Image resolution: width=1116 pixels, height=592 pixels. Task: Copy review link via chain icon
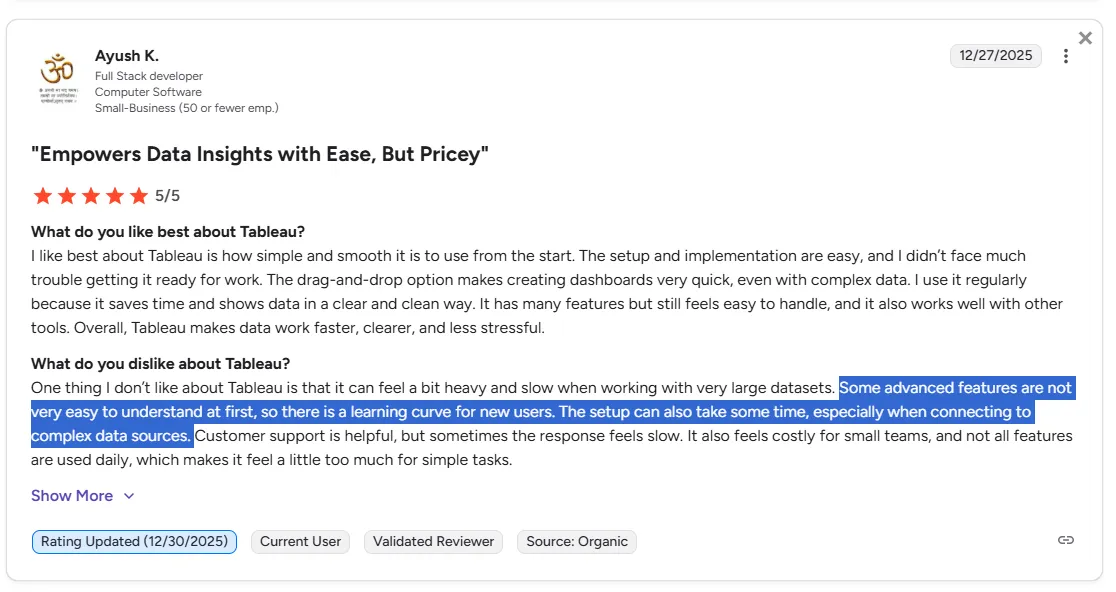coord(1066,540)
